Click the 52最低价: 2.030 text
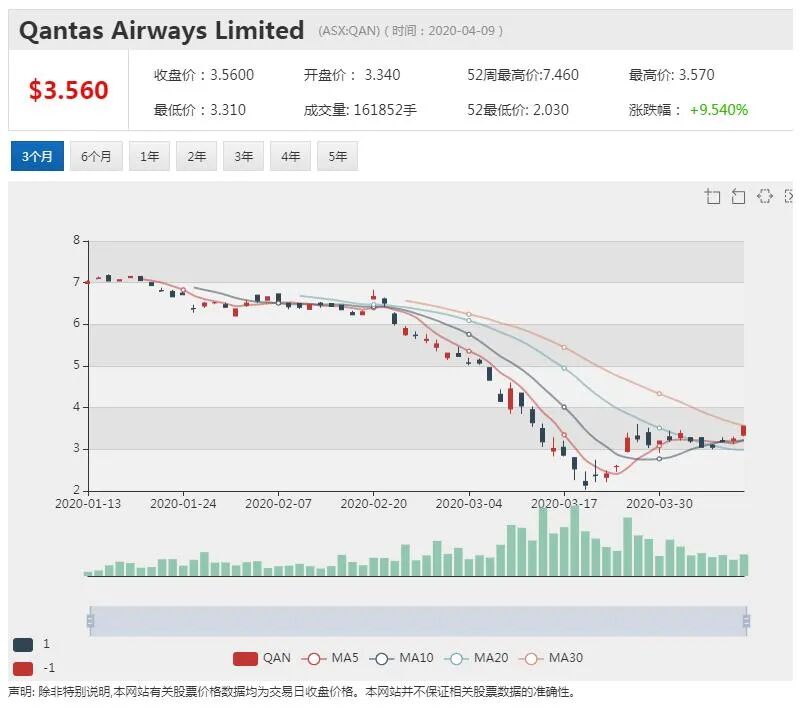This screenshot has width=810, height=718. [518, 110]
